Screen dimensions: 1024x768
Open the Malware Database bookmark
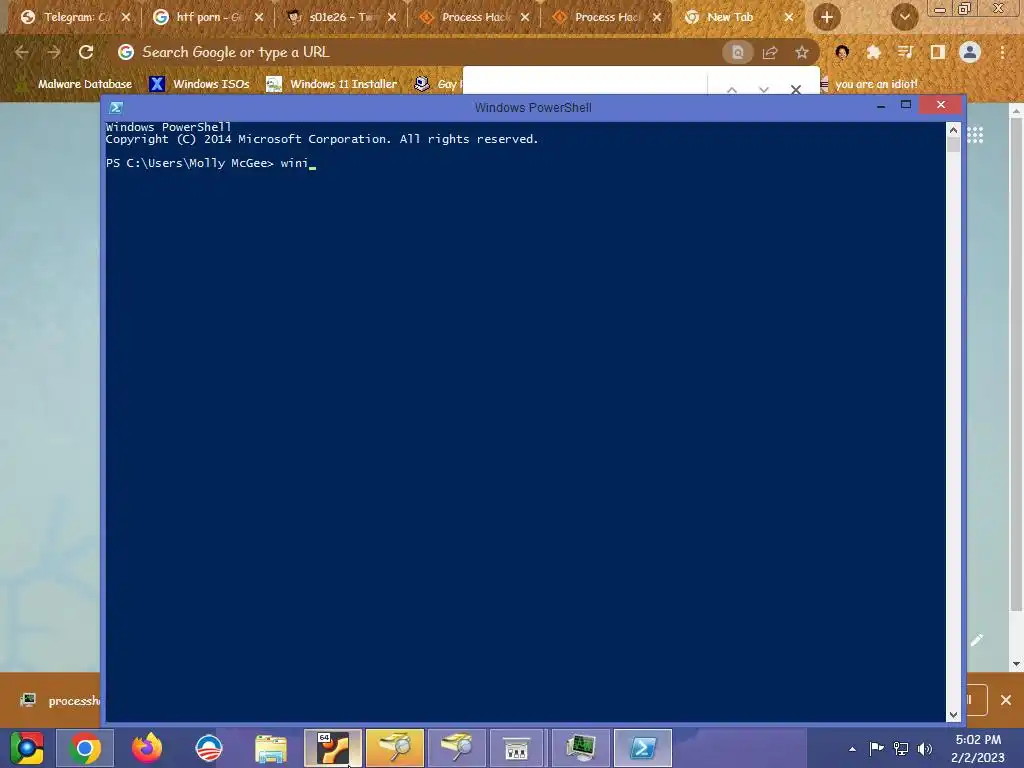75,84
